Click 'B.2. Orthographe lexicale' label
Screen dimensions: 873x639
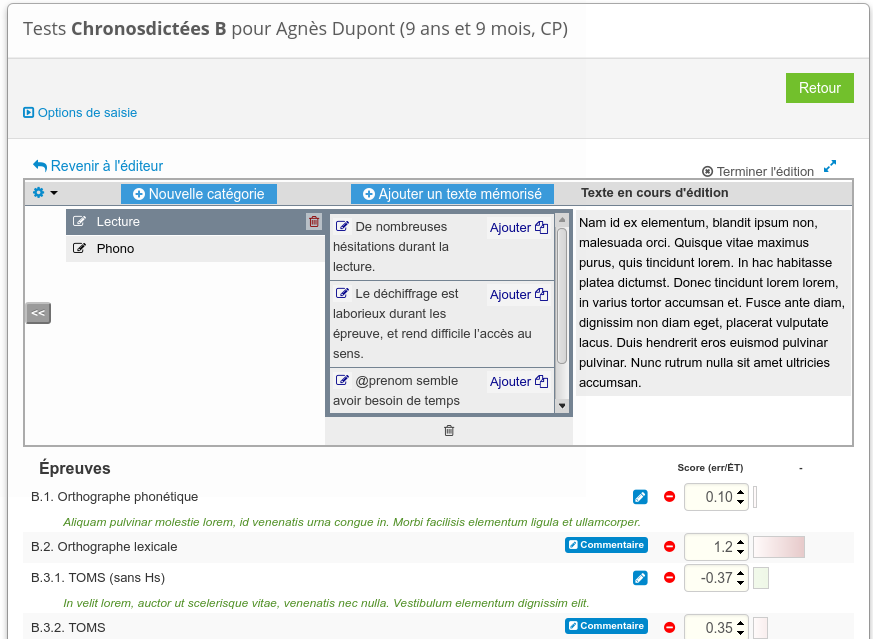point(104,547)
